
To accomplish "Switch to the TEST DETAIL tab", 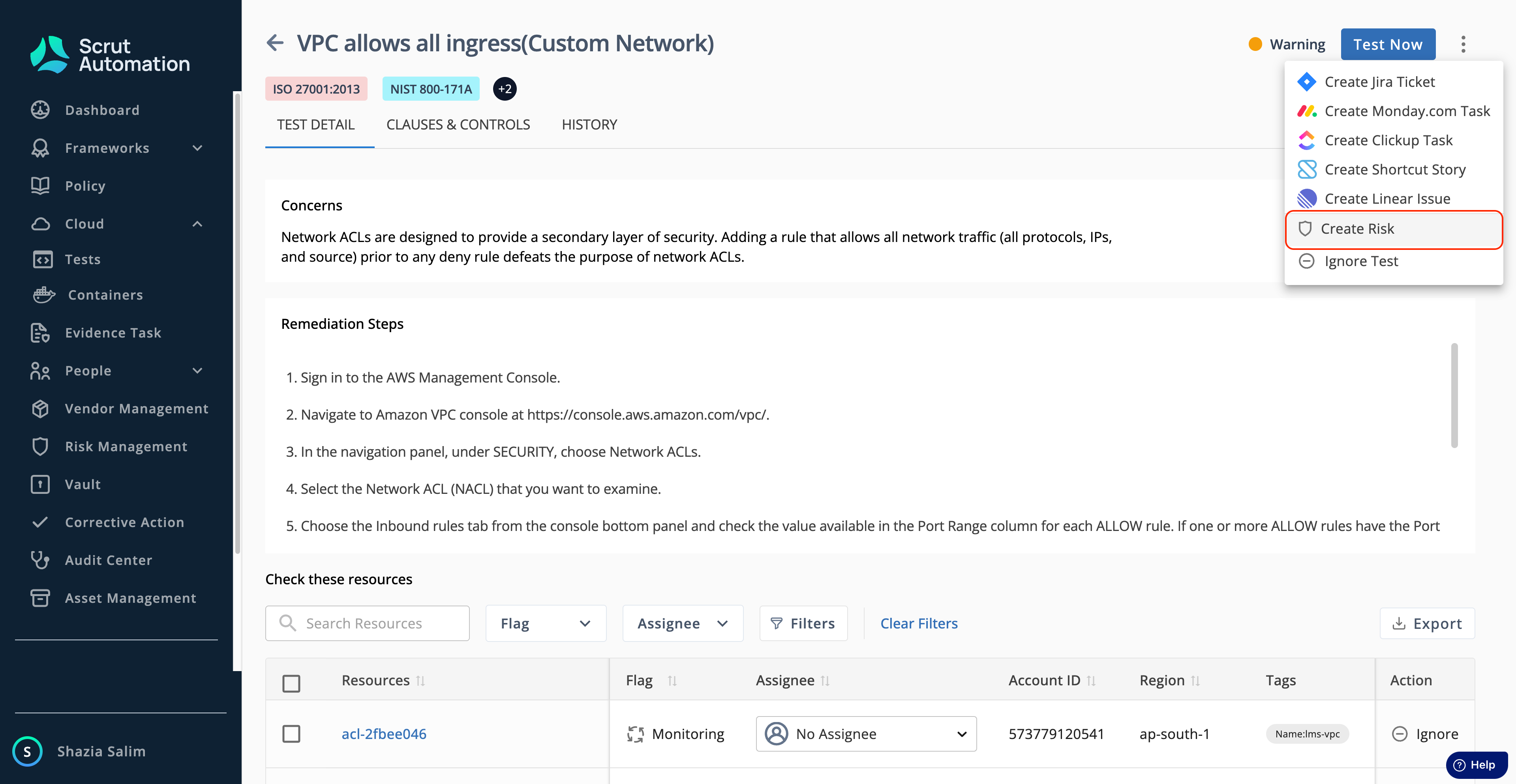I will (x=316, y=124).
